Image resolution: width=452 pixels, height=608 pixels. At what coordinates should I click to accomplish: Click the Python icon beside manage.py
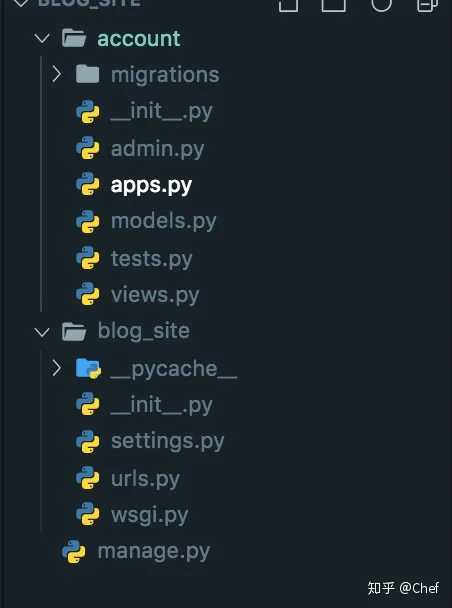click(74, 551)
